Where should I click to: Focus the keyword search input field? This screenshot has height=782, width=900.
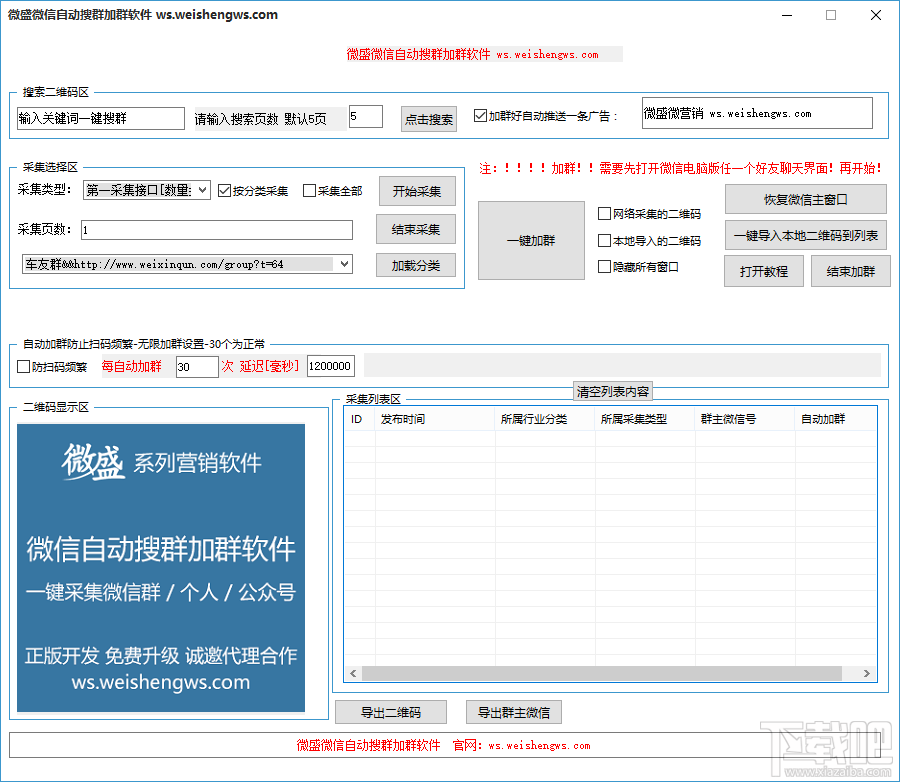[x=100, y=118]
